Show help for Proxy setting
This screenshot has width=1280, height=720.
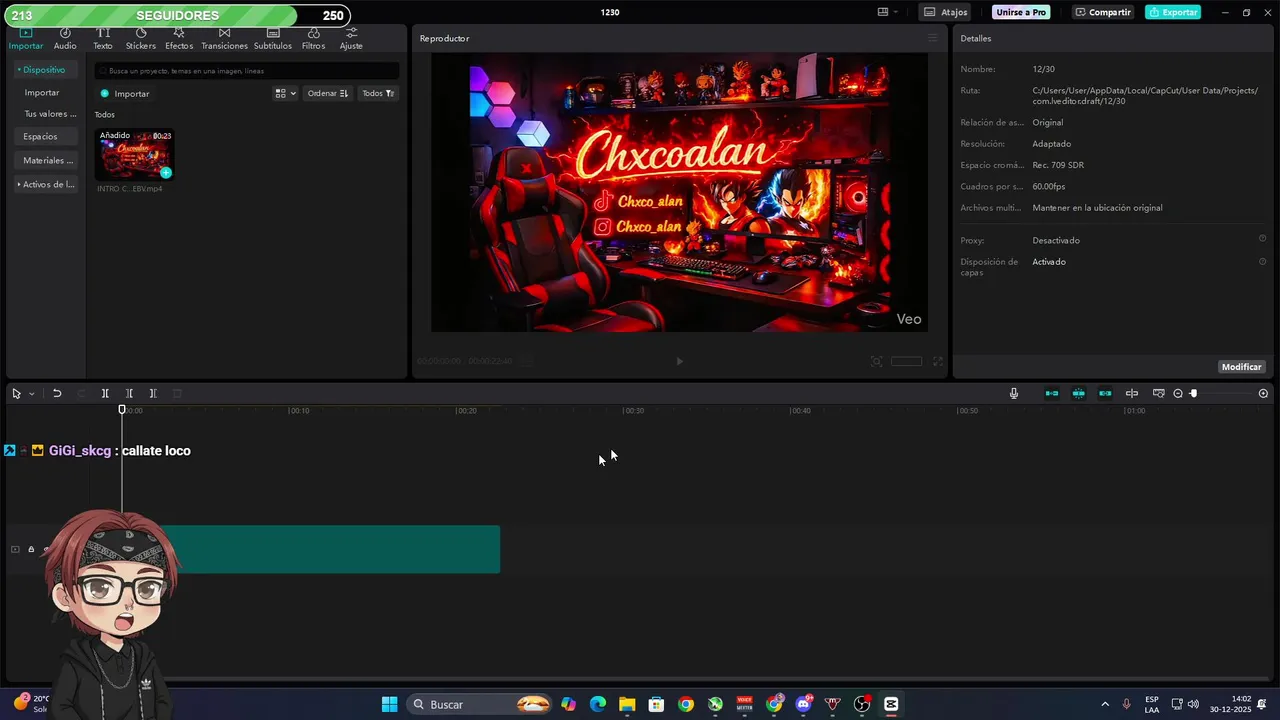click(x=1262, y=239)
